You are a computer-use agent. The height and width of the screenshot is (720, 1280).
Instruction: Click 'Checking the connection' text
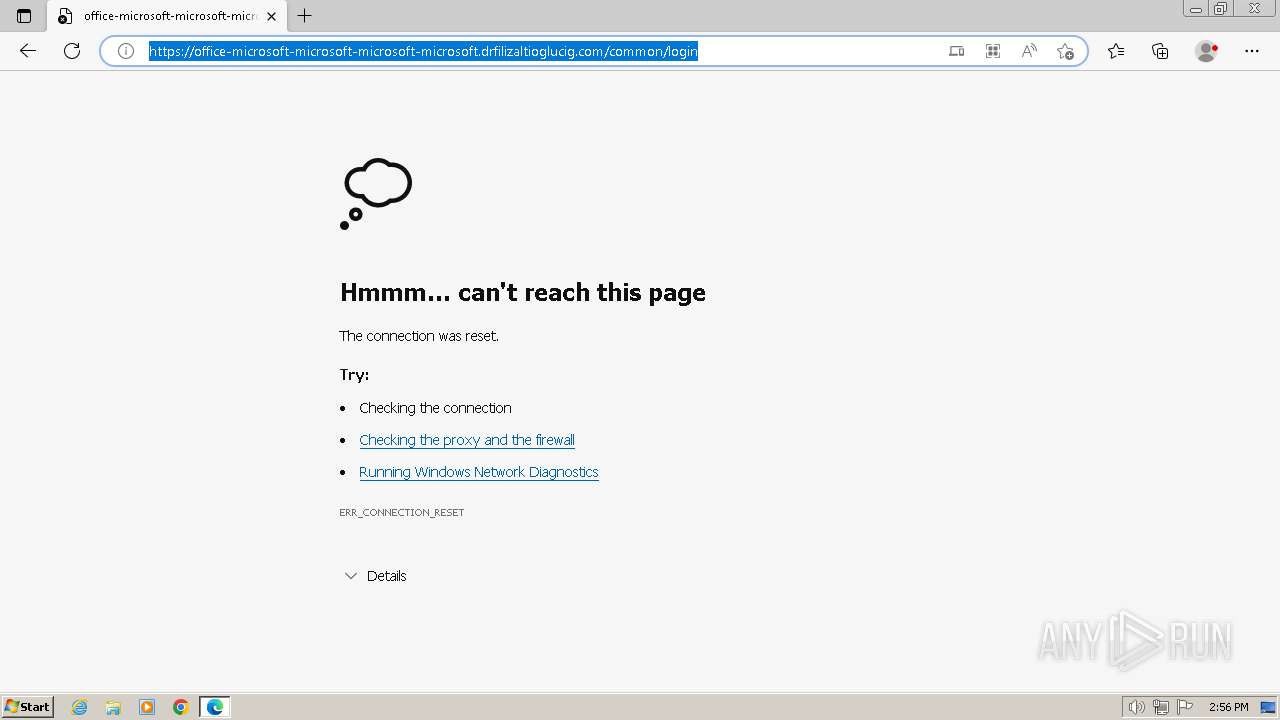coord(435,408)
